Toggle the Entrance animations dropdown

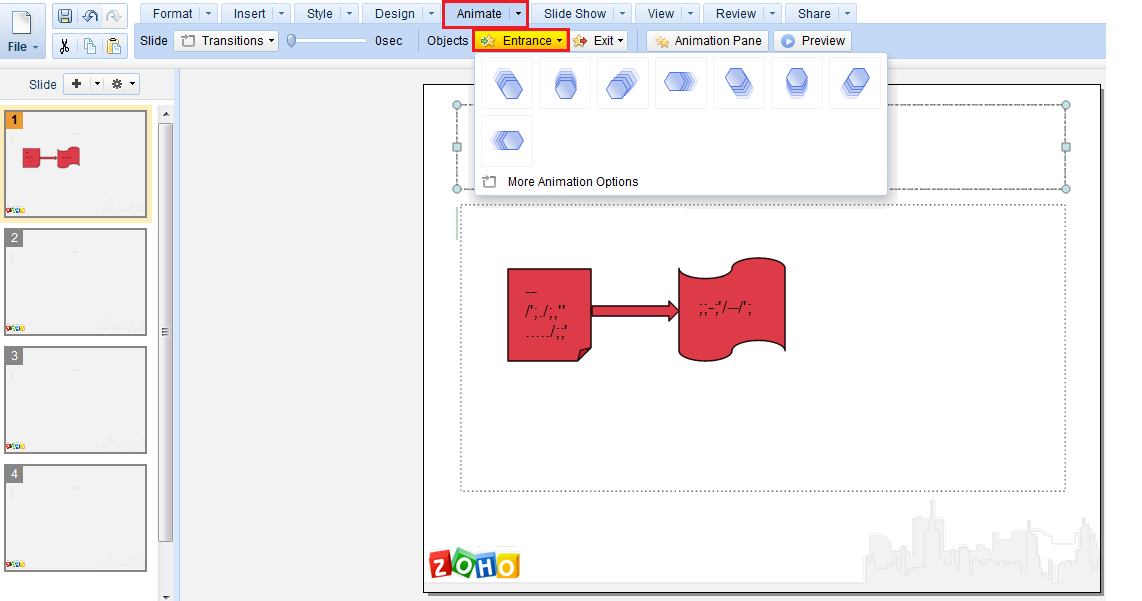coord(521,41)
